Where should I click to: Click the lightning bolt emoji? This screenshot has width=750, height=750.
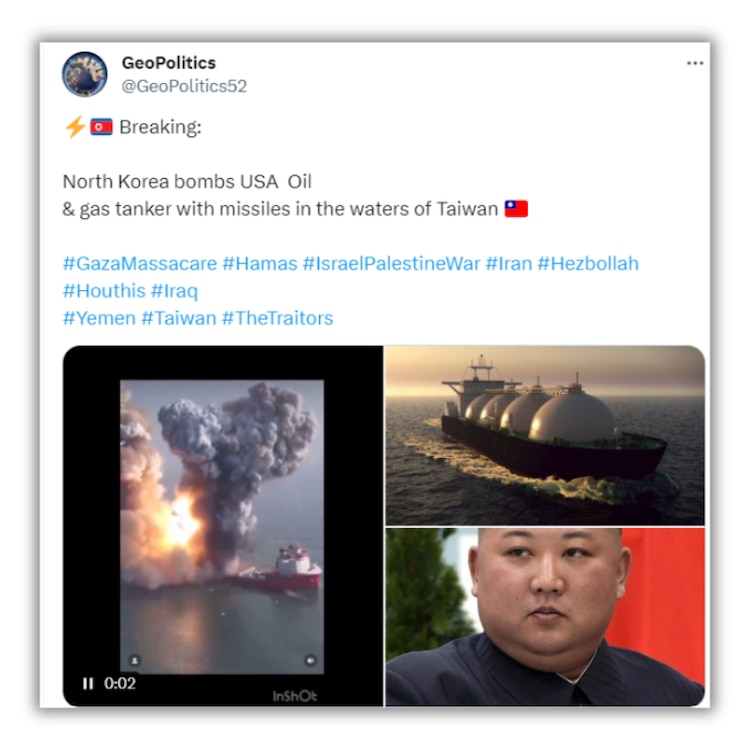(x=75, y=127)
